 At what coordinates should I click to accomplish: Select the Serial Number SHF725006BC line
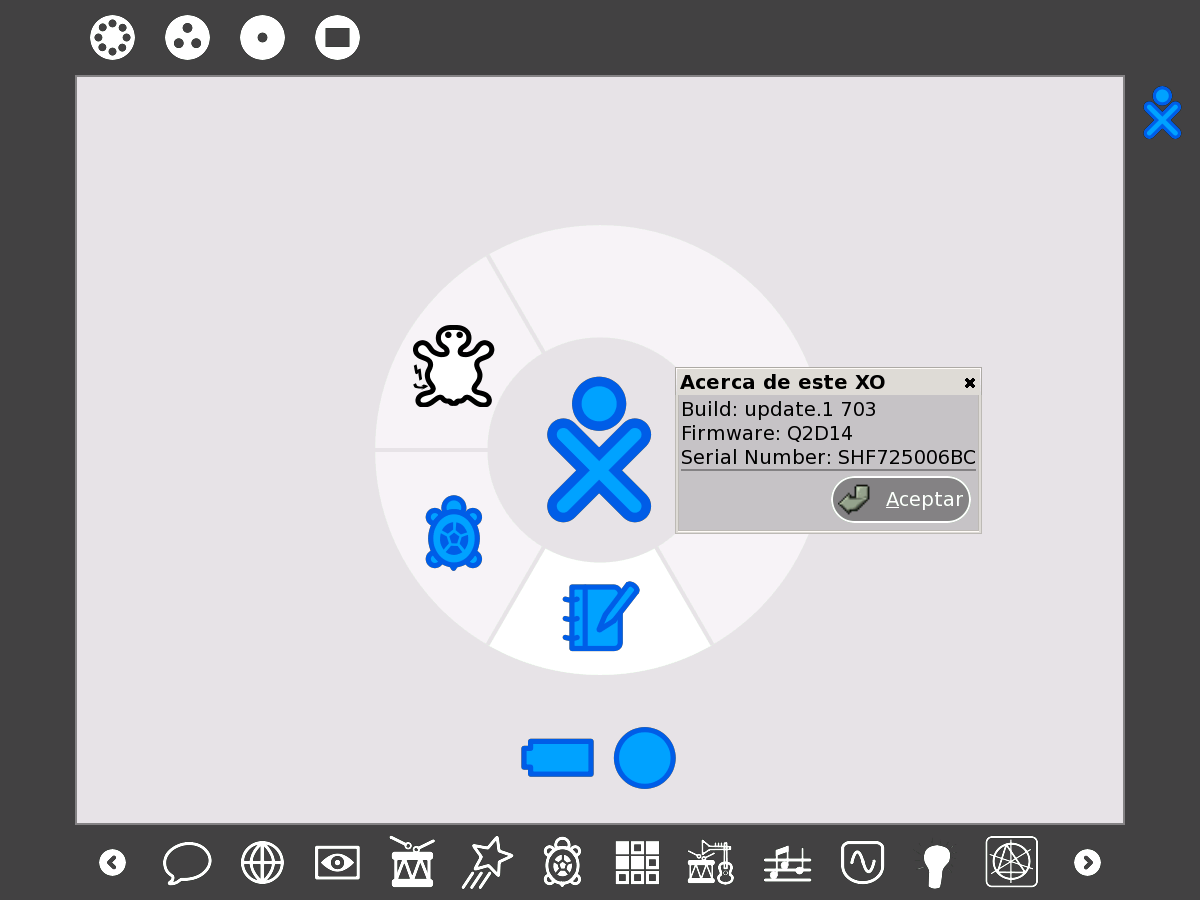[x=828, y=458]
